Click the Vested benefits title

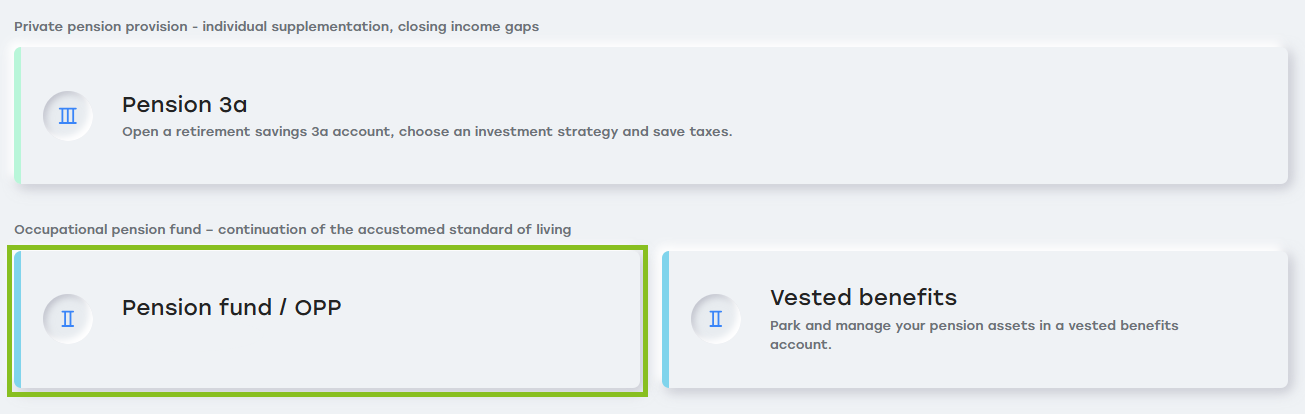863,297
